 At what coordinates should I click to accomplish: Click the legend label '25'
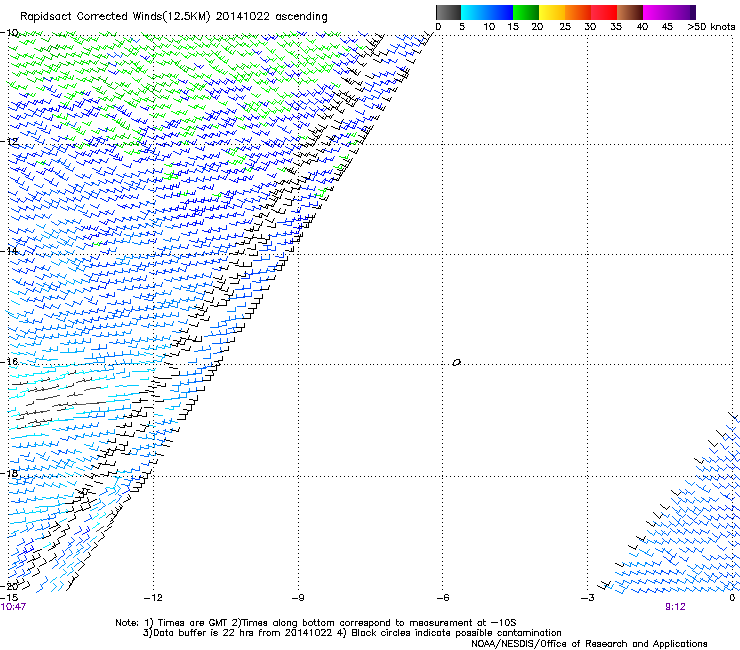[x=565, y=27]
